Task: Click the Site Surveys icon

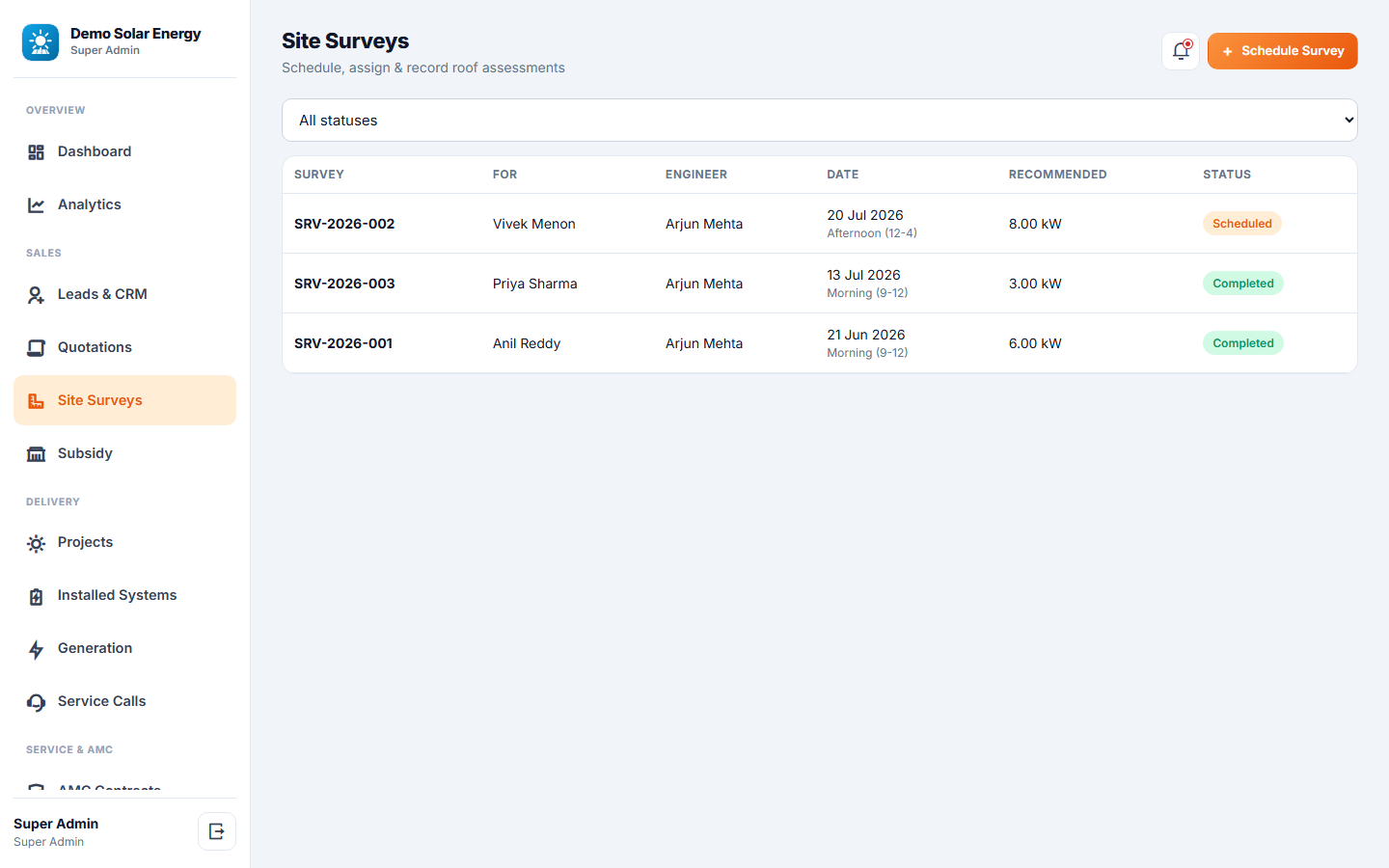Action: click(x=36, y=401)
